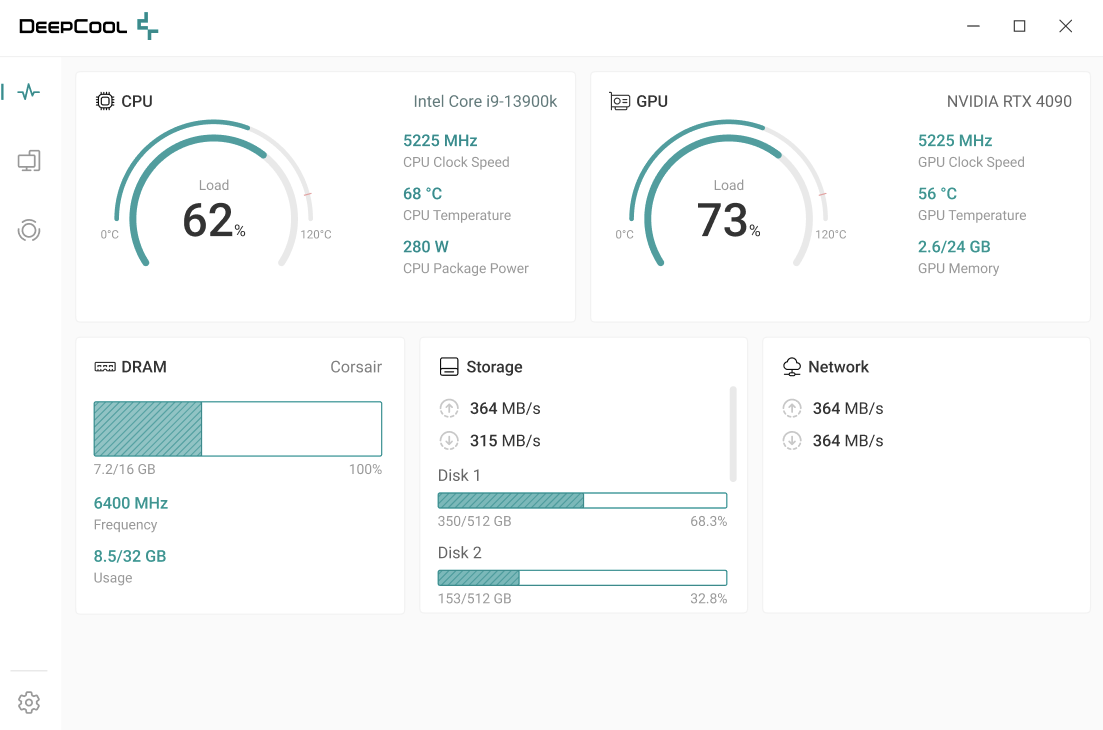Image resolution: width=1103 pixels, height=730 pixels.
Task: Click the DRAM memory stick icon
Action: pos(105,367)
